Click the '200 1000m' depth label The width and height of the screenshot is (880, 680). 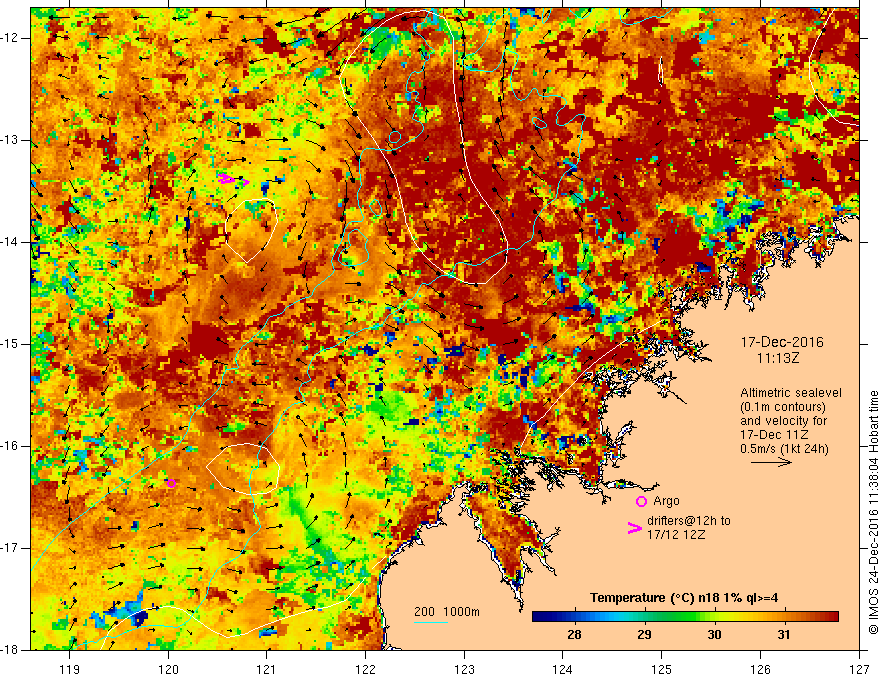(447, 612)
